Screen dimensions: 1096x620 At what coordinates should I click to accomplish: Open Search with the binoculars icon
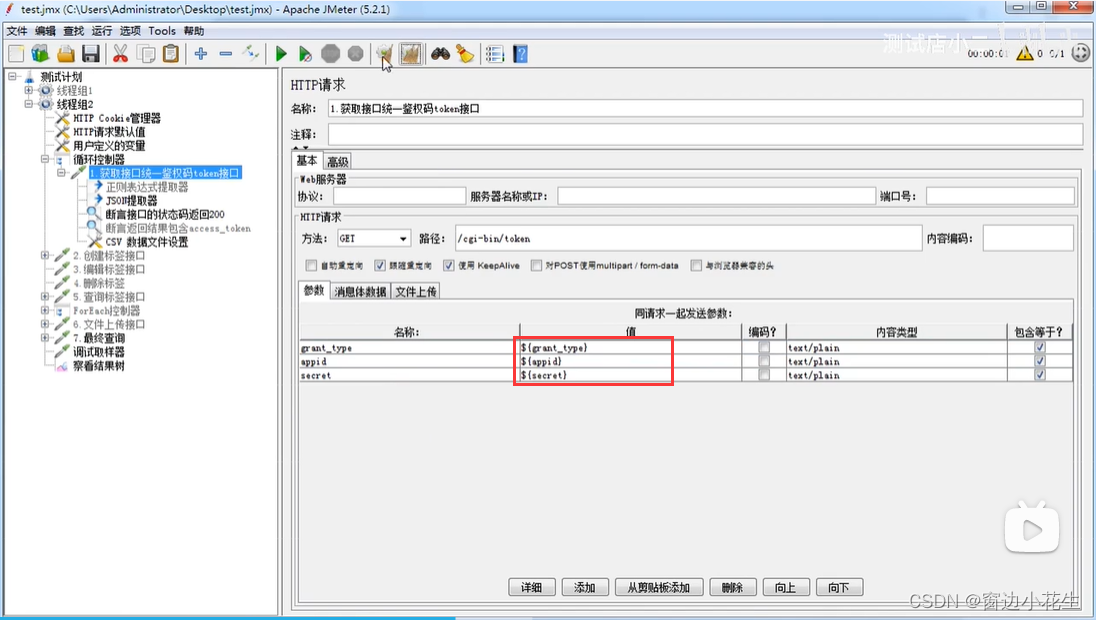pyautogui.click(x=440, y=54)
